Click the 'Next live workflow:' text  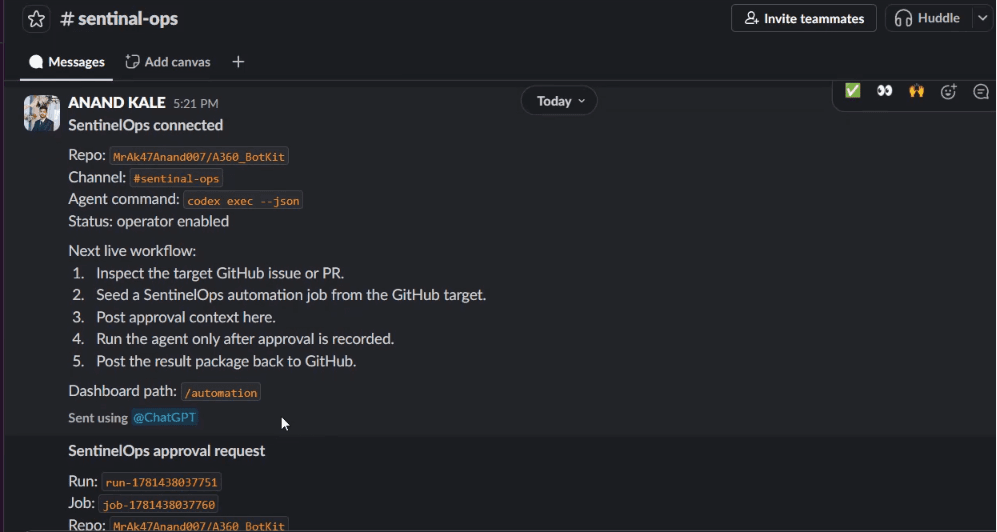pos(132,250)
